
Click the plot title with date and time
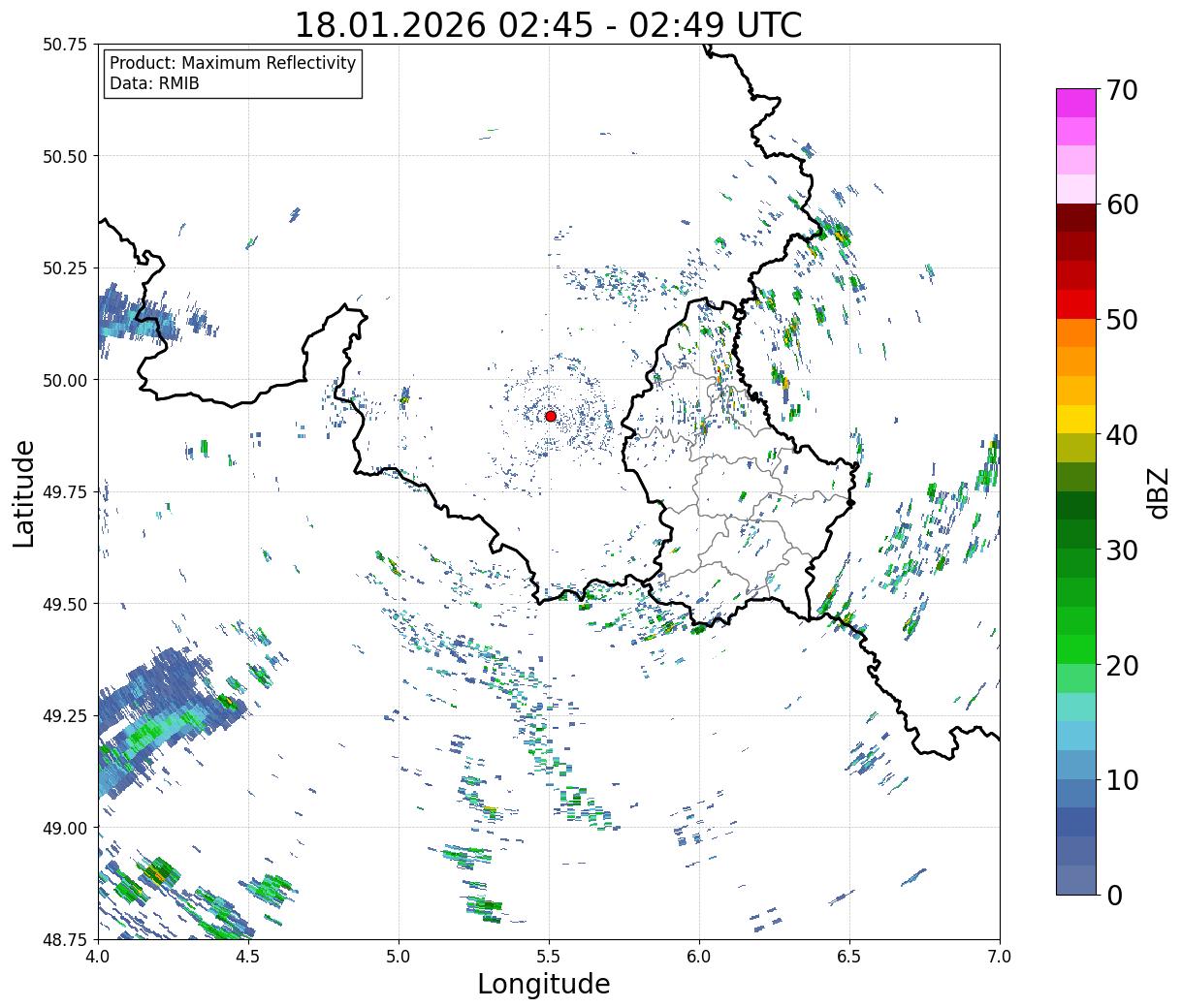click(x=548, y=24)
